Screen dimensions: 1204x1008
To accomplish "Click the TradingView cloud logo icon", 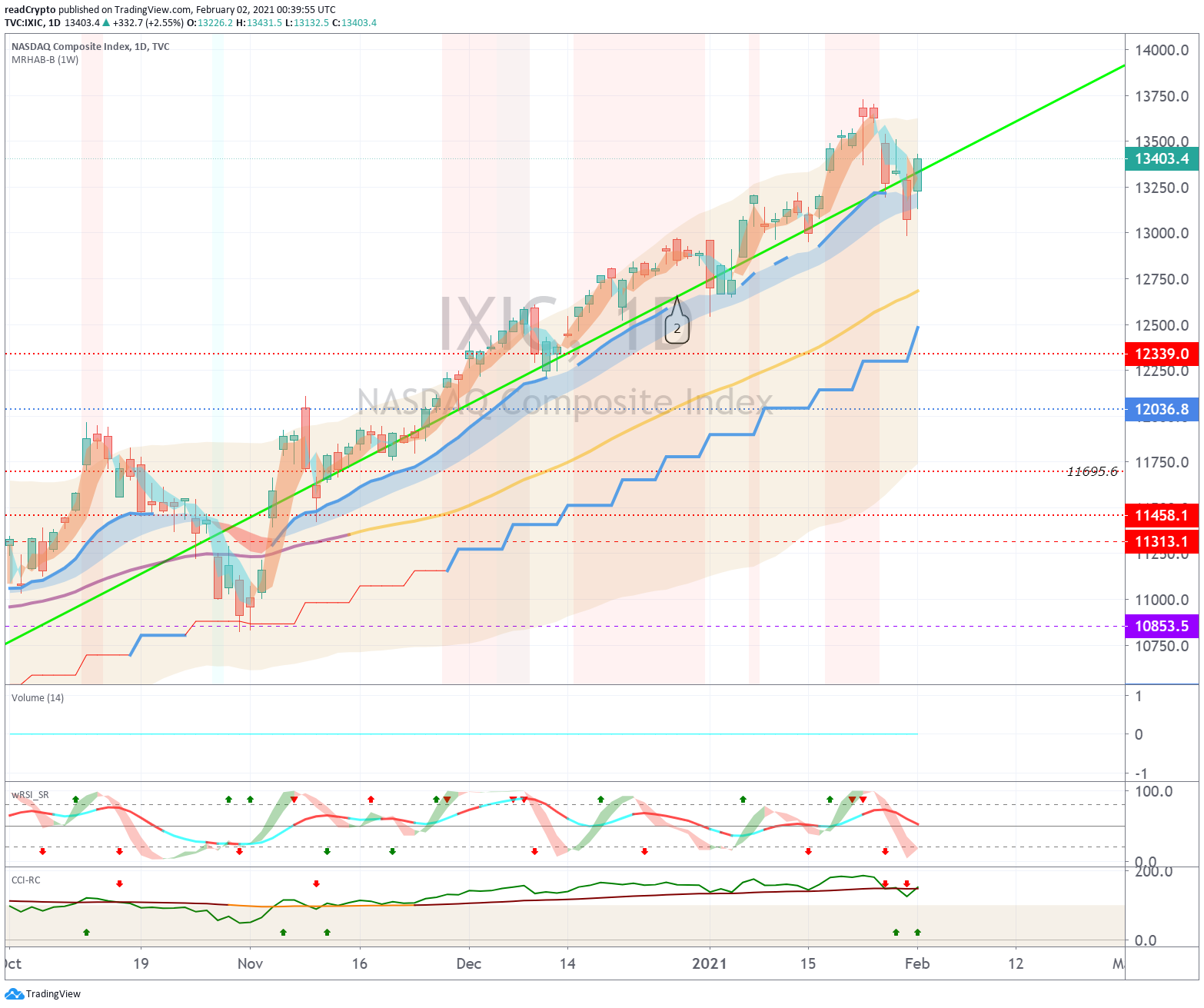I will pyautogui.click(x=14, y=994).
